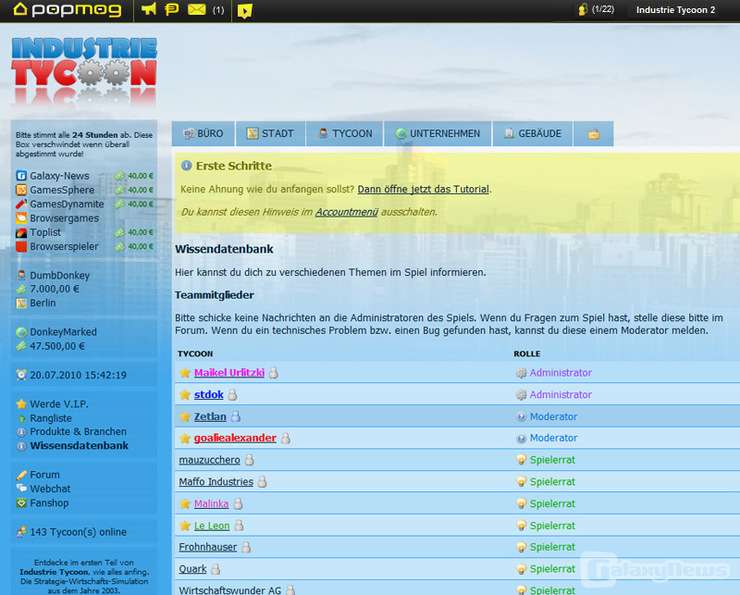This screenshot has width=740, height=595.
Task: Open Frohnhauser's profile
Action: tap(208, 547)
